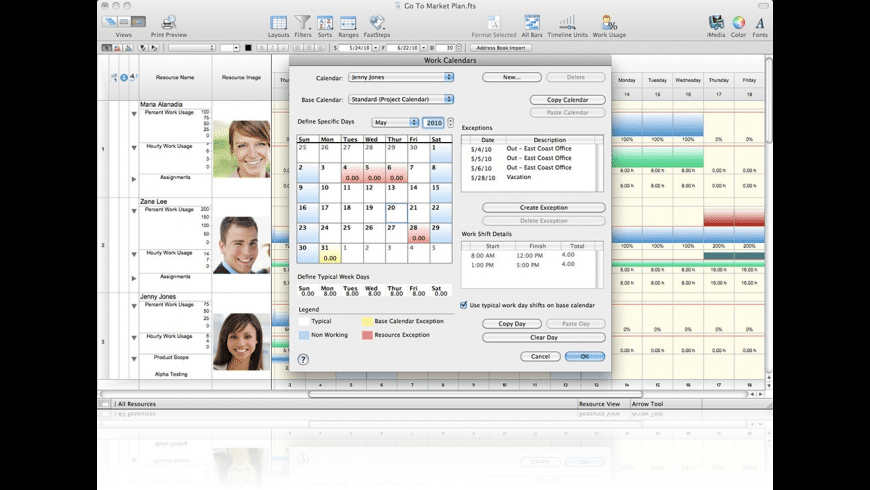The height and width of the screenshot is (490, 870).
Task: Click Cancel in Work Calendars dialog
Action: 540,356
